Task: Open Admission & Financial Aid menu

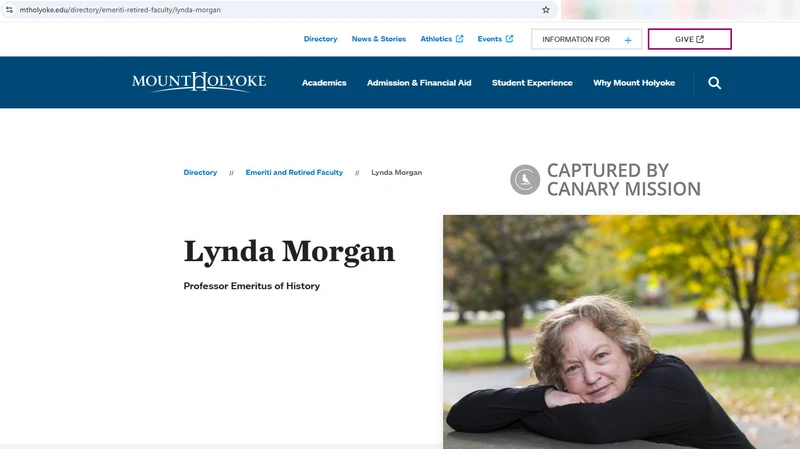Action: (x=419, y=83)
